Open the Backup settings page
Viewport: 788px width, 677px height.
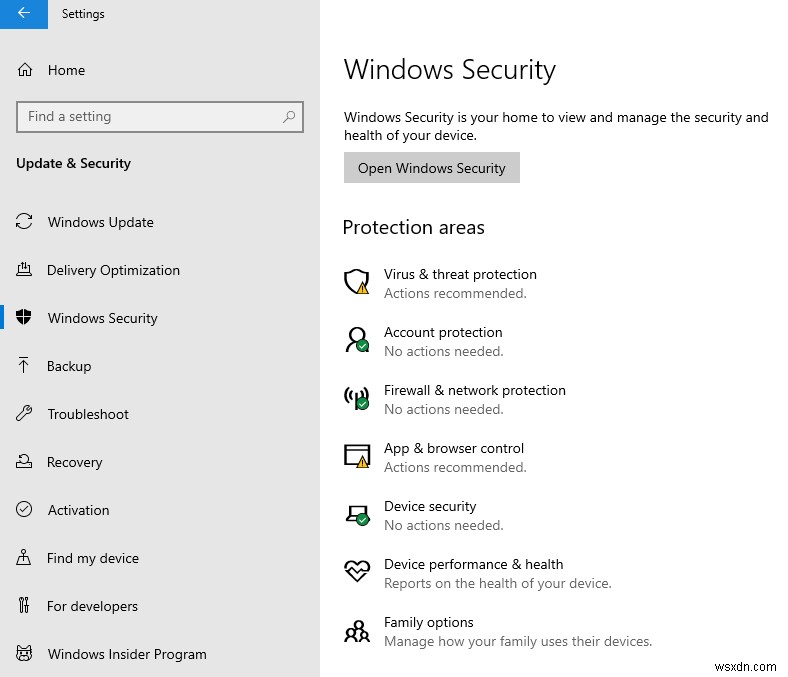[69, 366]
